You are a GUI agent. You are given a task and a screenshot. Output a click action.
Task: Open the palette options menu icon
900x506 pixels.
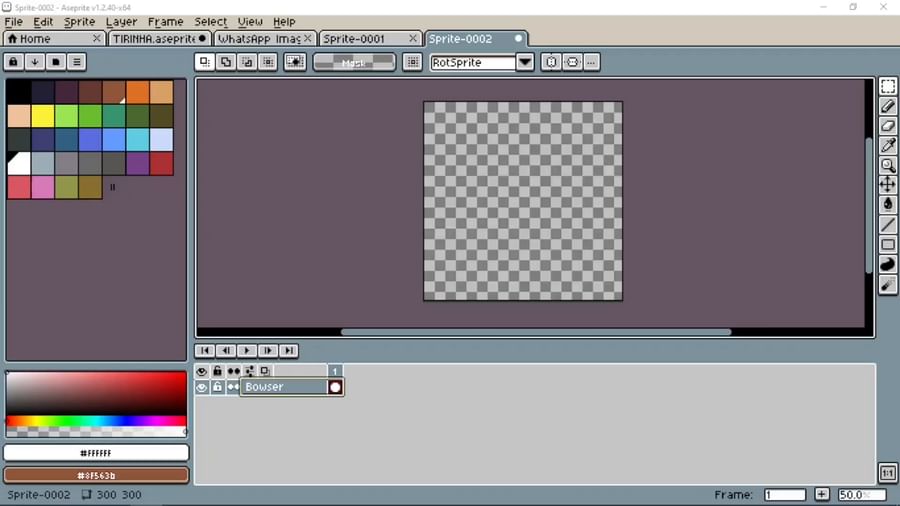coord(76,61)
